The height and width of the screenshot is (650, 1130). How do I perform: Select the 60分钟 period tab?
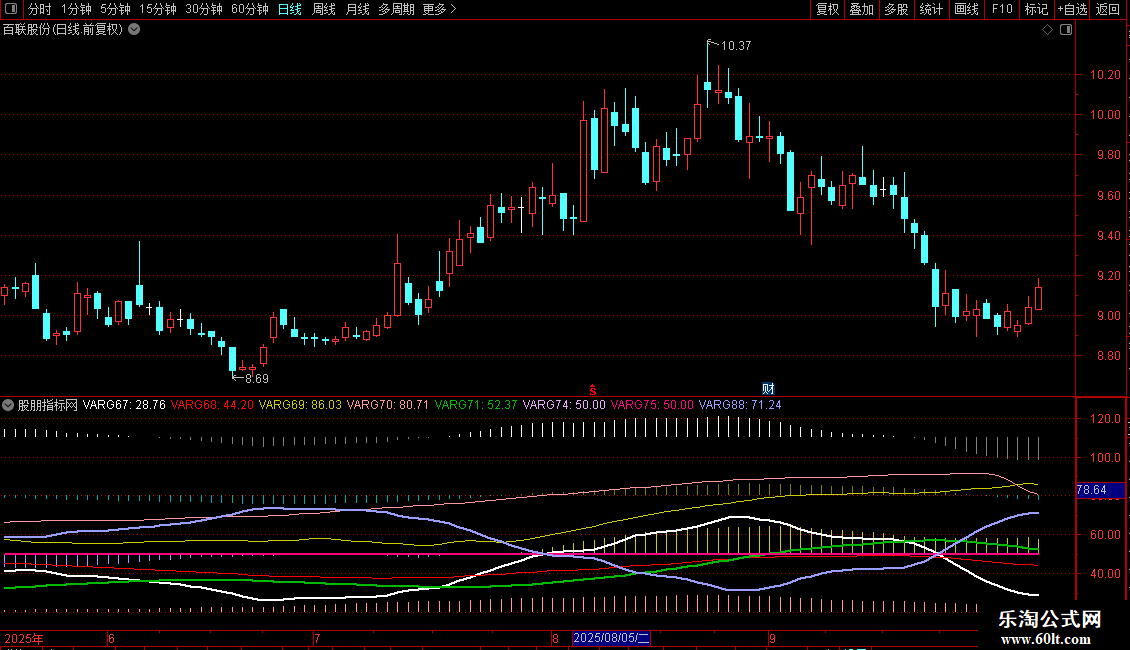point(249,9)
